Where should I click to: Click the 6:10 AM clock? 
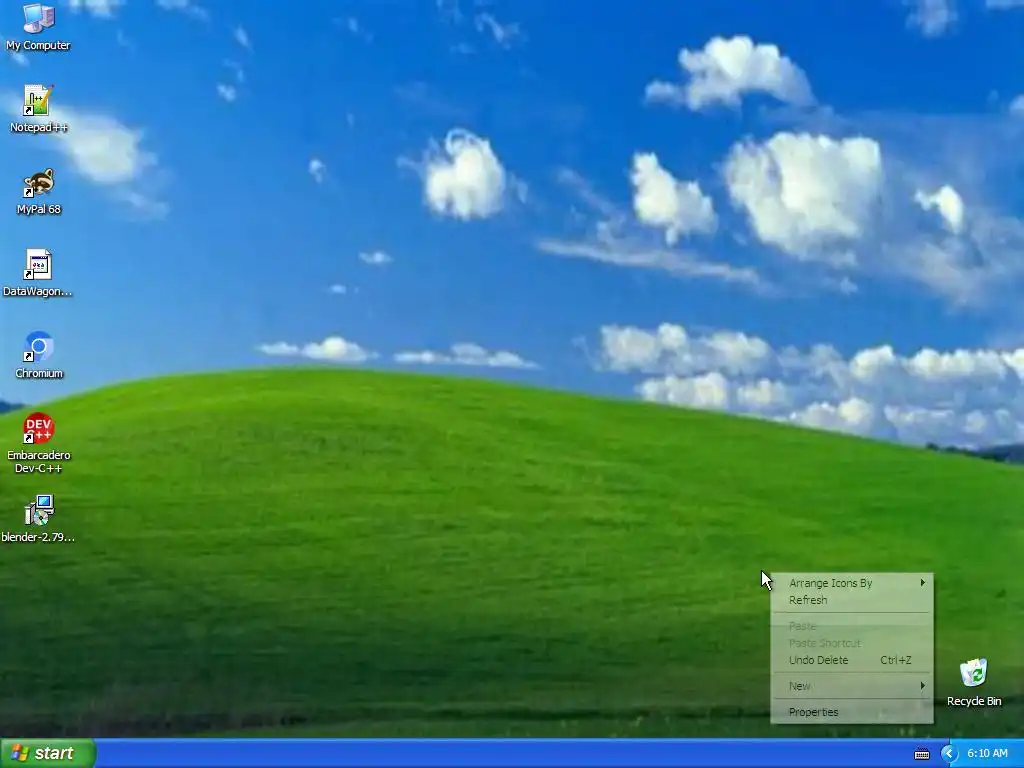[987, 754]
